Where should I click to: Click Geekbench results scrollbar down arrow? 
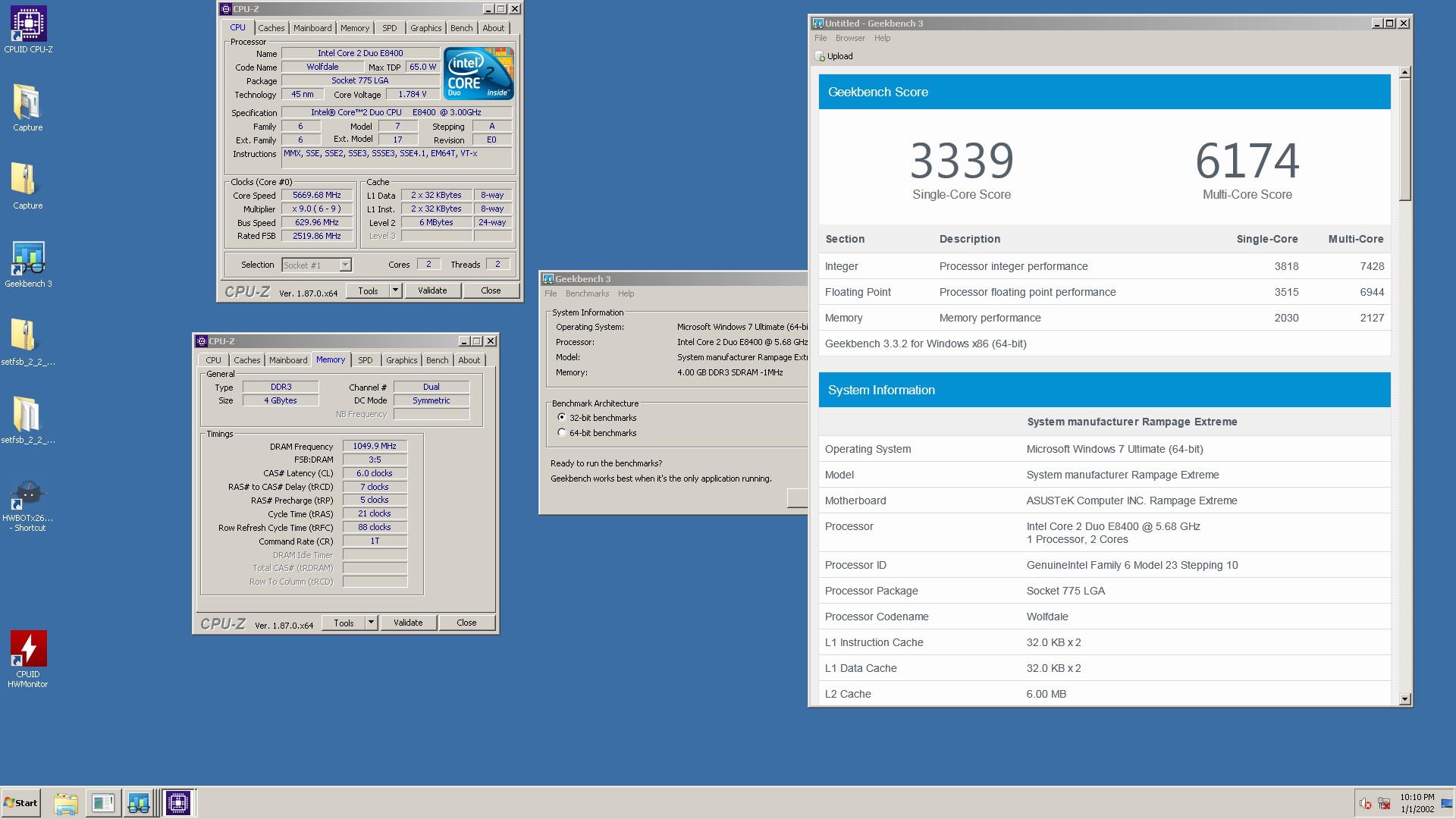coord(1405,699)
